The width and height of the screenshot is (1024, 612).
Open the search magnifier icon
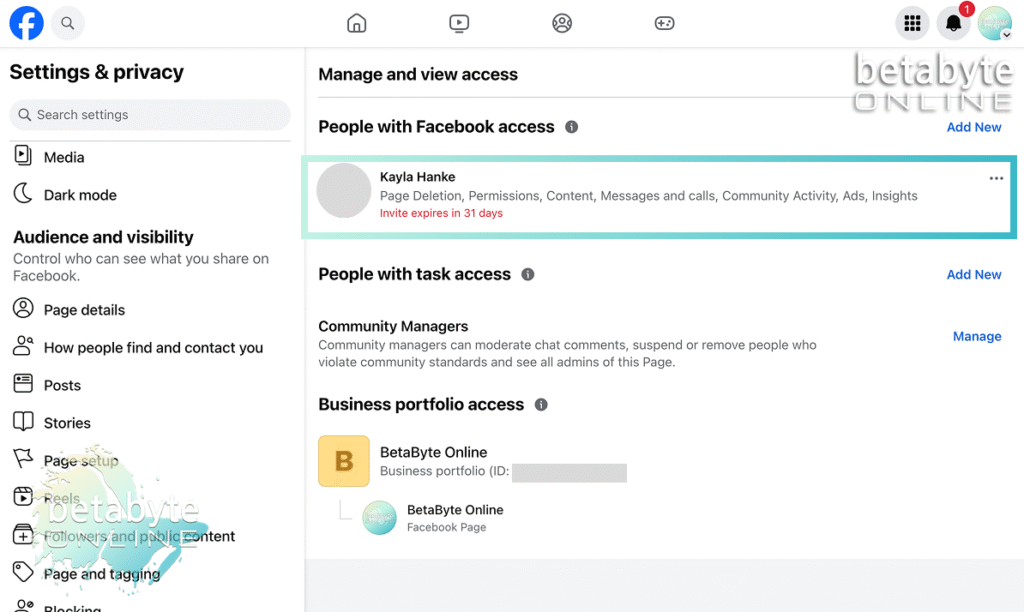(x=67, y=23)
